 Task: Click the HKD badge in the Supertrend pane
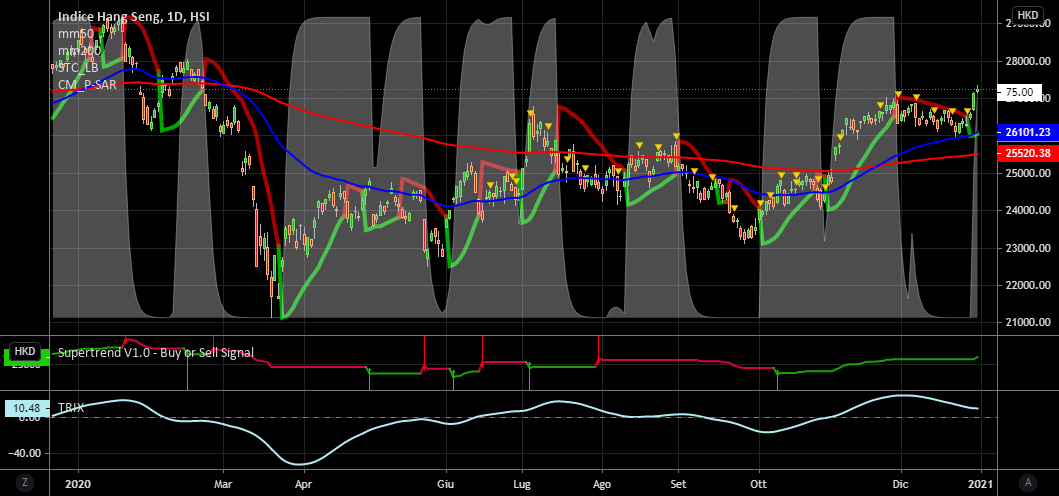click(24, 352)
